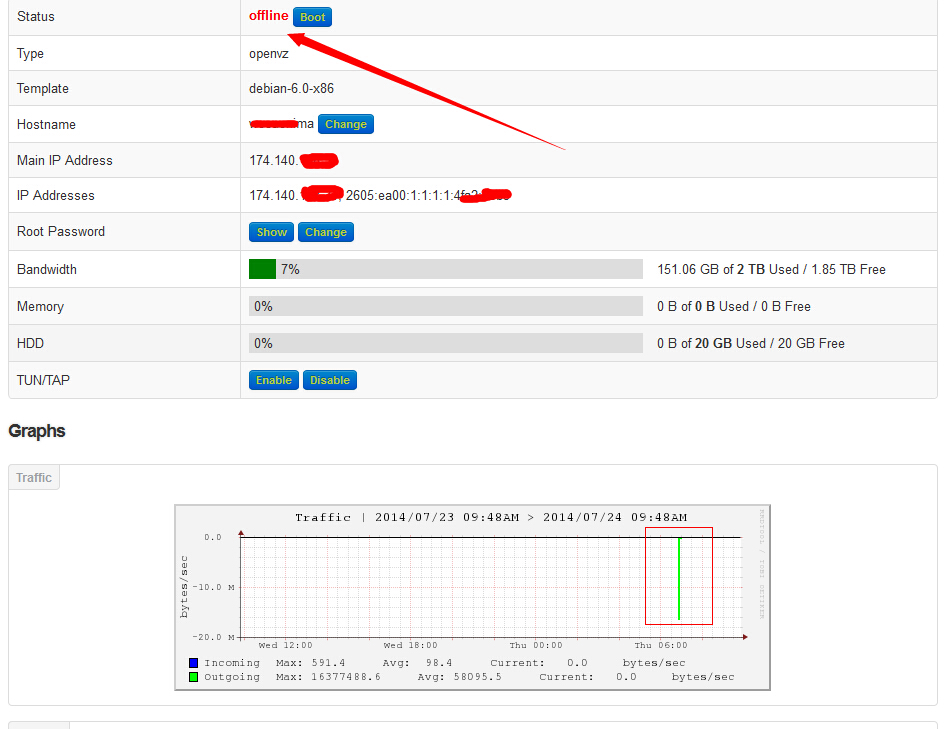Change the root password
952x729 pixels.
325,232
